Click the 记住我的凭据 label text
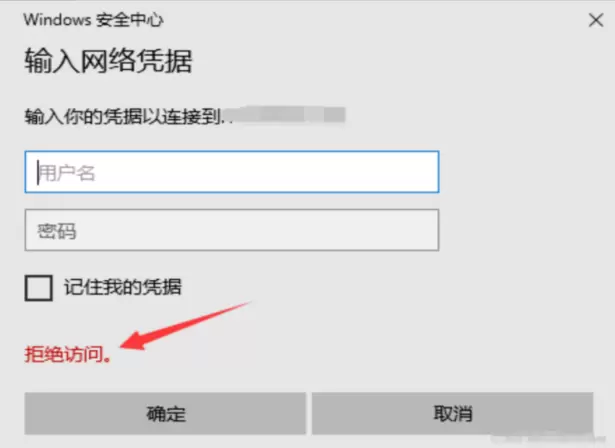615x448 pixels. pyautogui.click(x=123, y=287)
